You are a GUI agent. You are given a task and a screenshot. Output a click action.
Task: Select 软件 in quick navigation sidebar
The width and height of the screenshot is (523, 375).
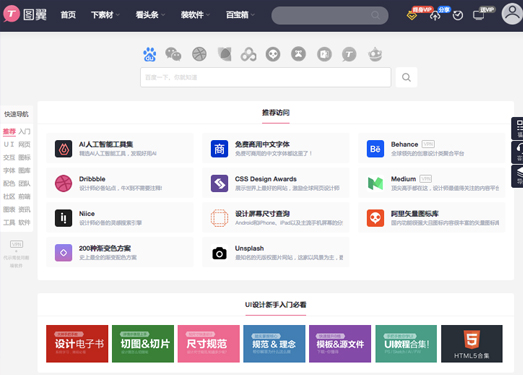[24, 223]
